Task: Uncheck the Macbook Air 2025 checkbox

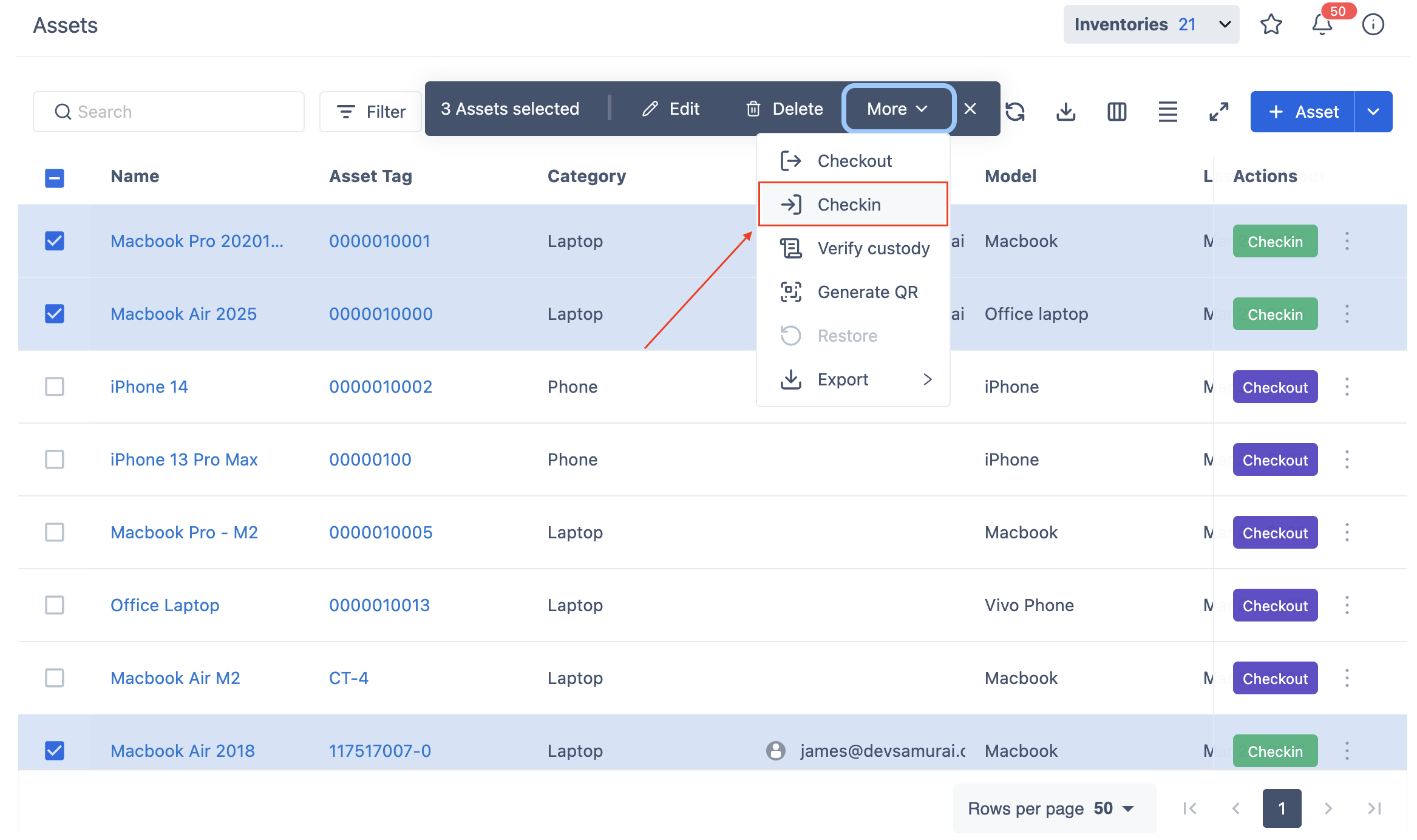Action: click(x=55, y=314)
